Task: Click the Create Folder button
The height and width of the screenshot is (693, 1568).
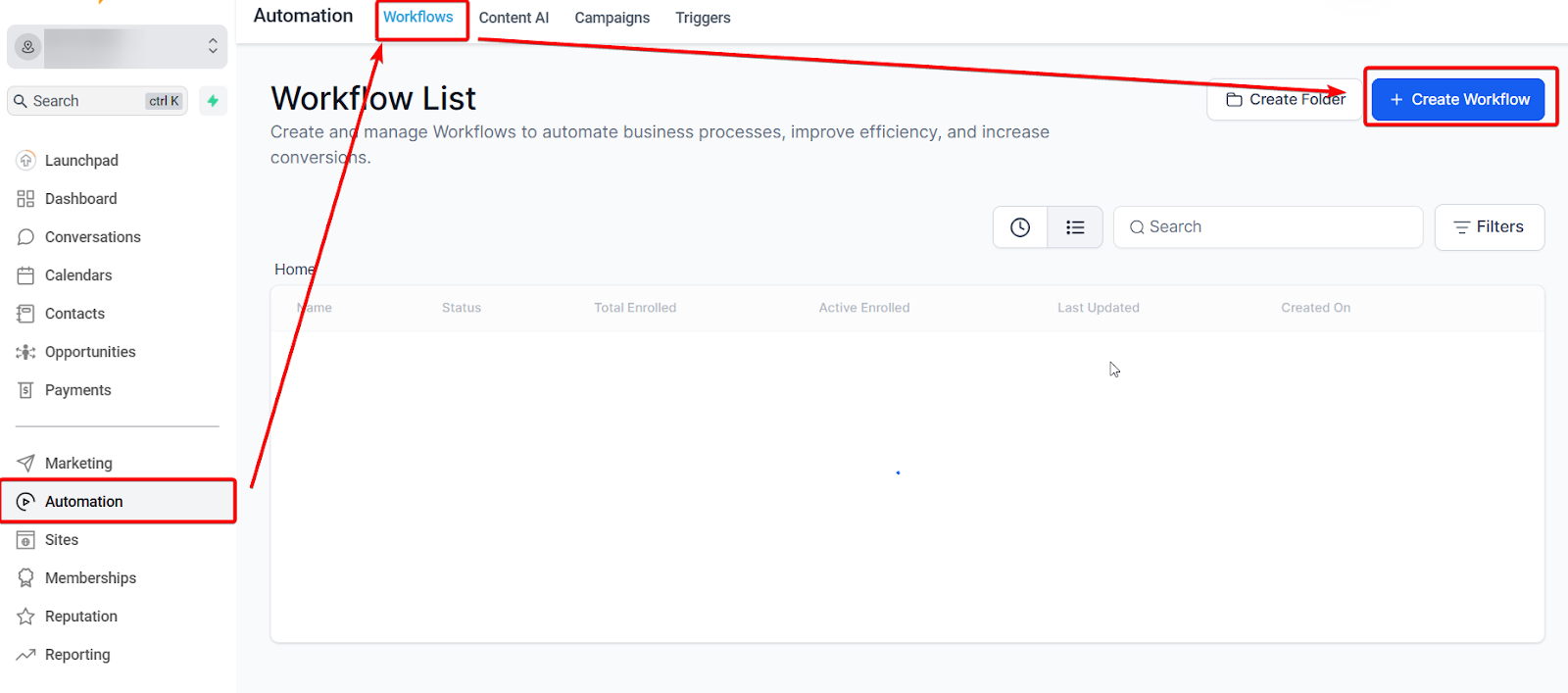Action: coord(1286,100)
